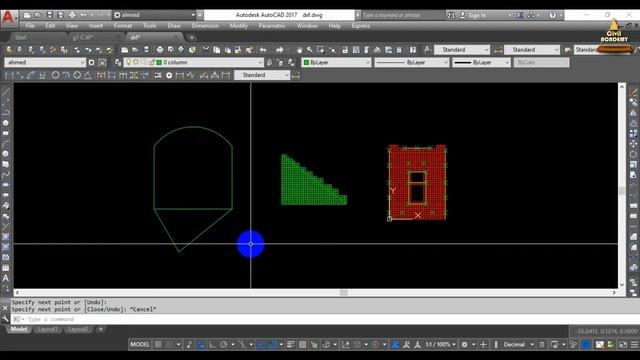Click the Open file icon in Quick Access toolbar

(x=38, y=15)
